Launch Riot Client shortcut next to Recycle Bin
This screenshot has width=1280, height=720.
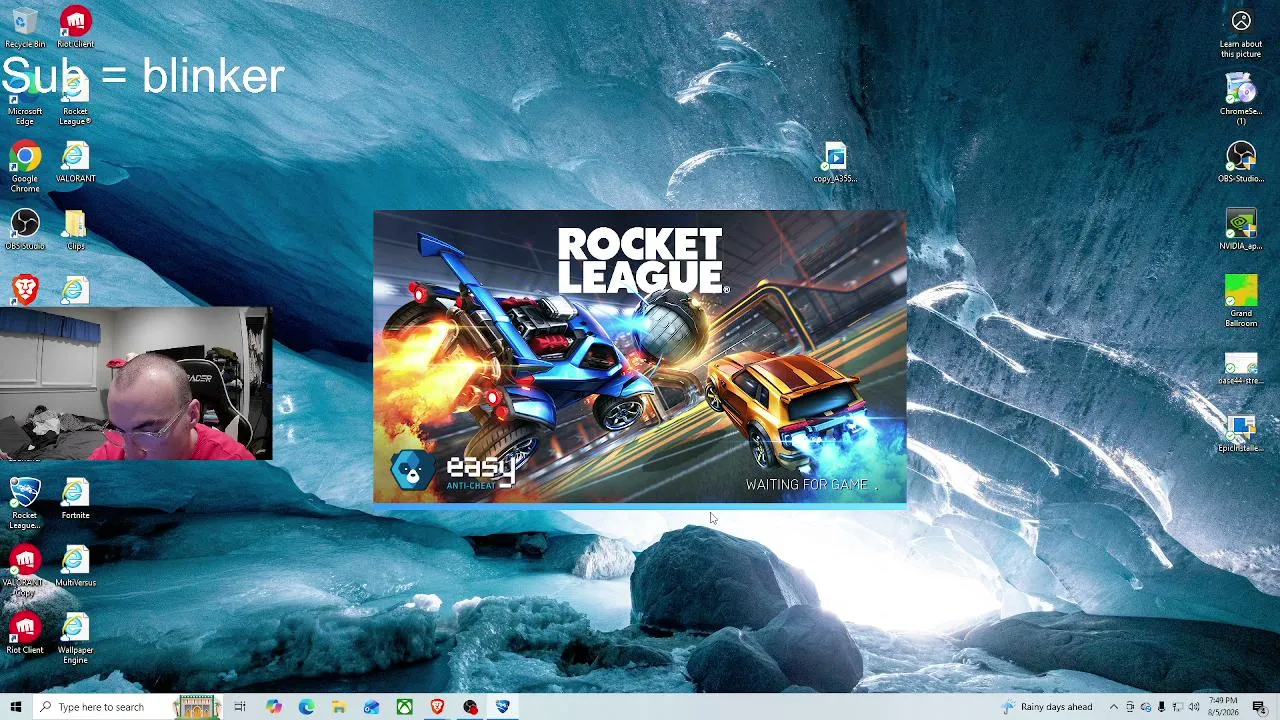point(76,27)
